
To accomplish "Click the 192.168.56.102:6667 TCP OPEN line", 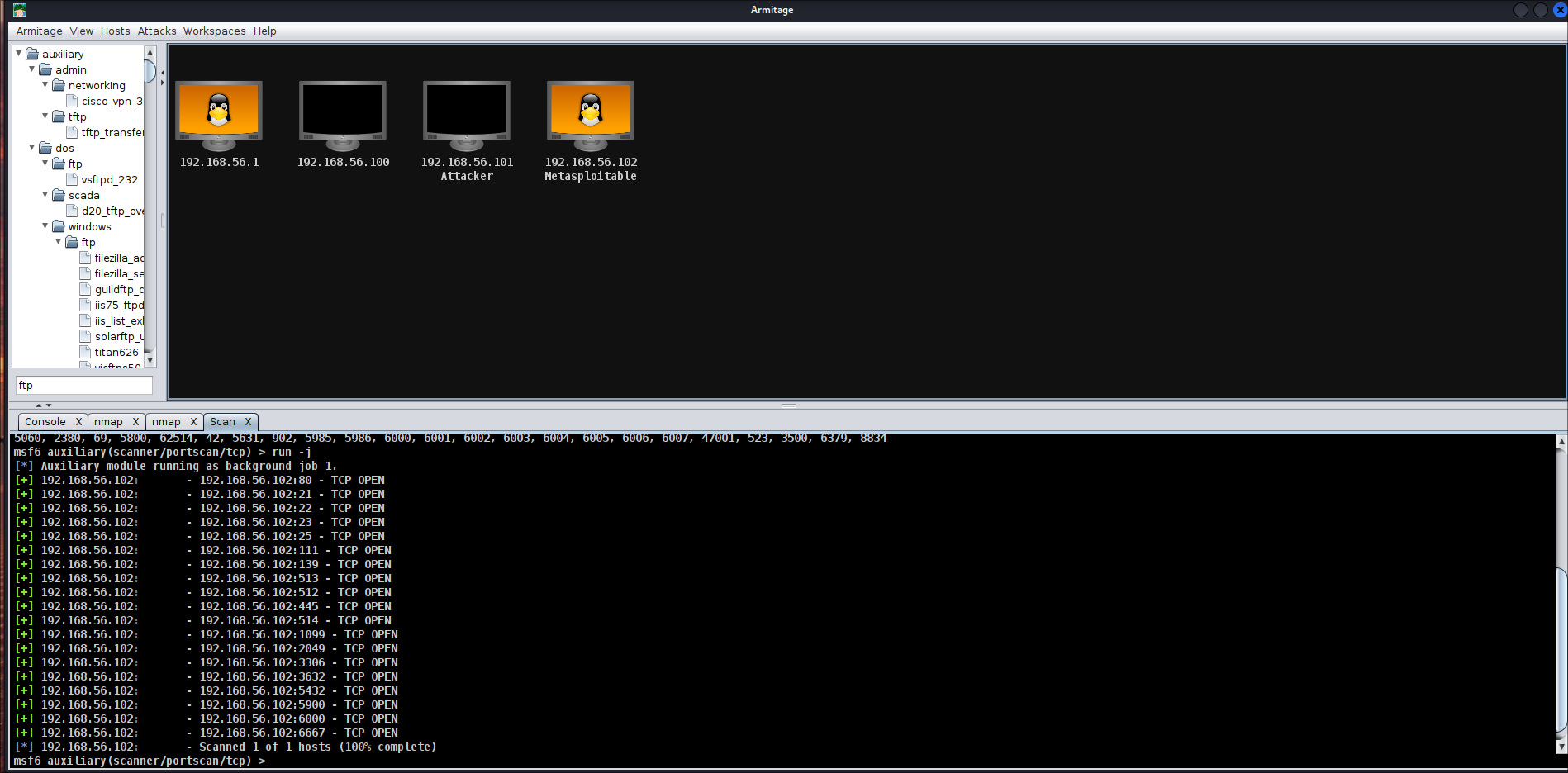I will click(207, 733).
